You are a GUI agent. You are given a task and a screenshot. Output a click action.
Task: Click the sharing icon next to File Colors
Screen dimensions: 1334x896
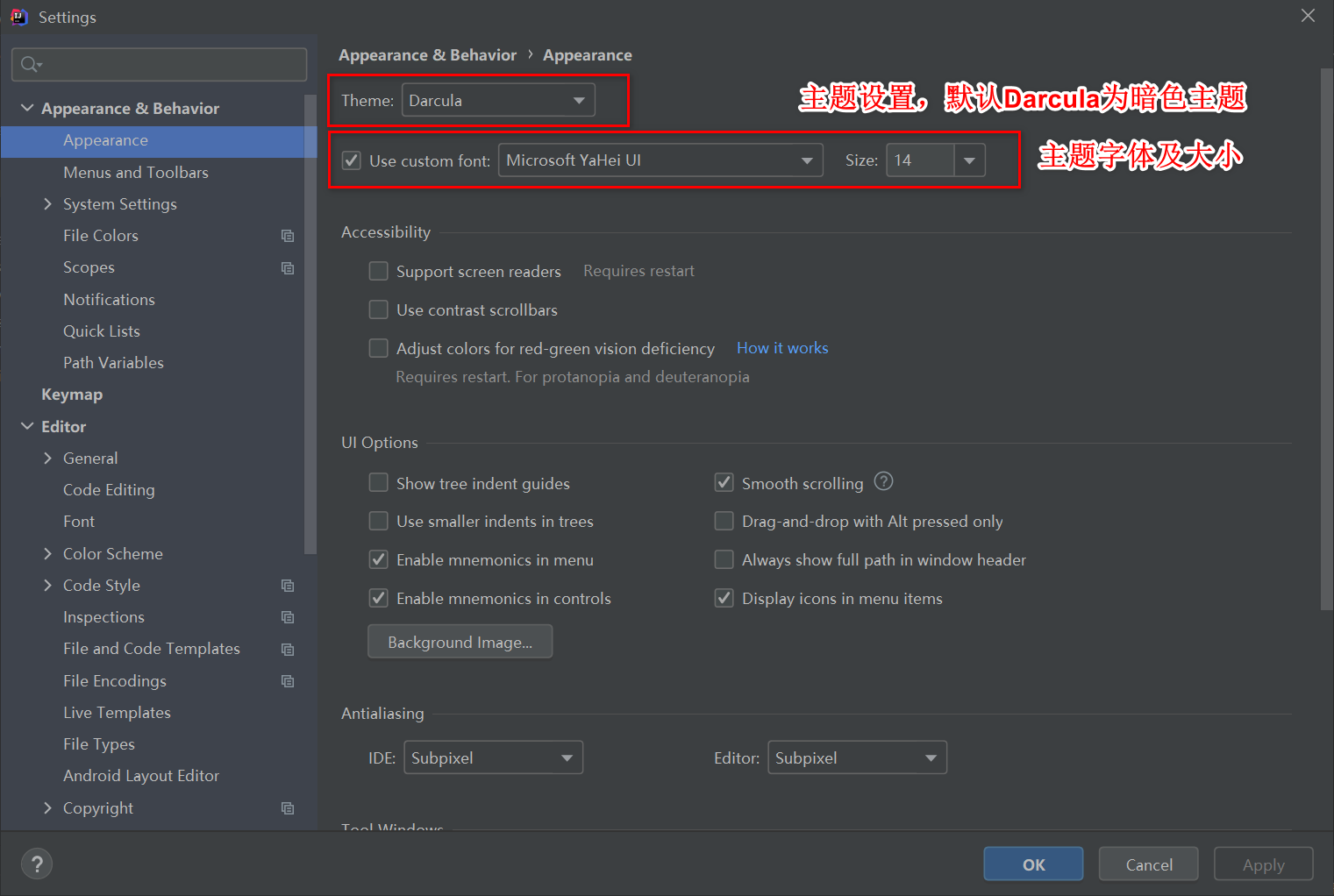tap(288, 235)
